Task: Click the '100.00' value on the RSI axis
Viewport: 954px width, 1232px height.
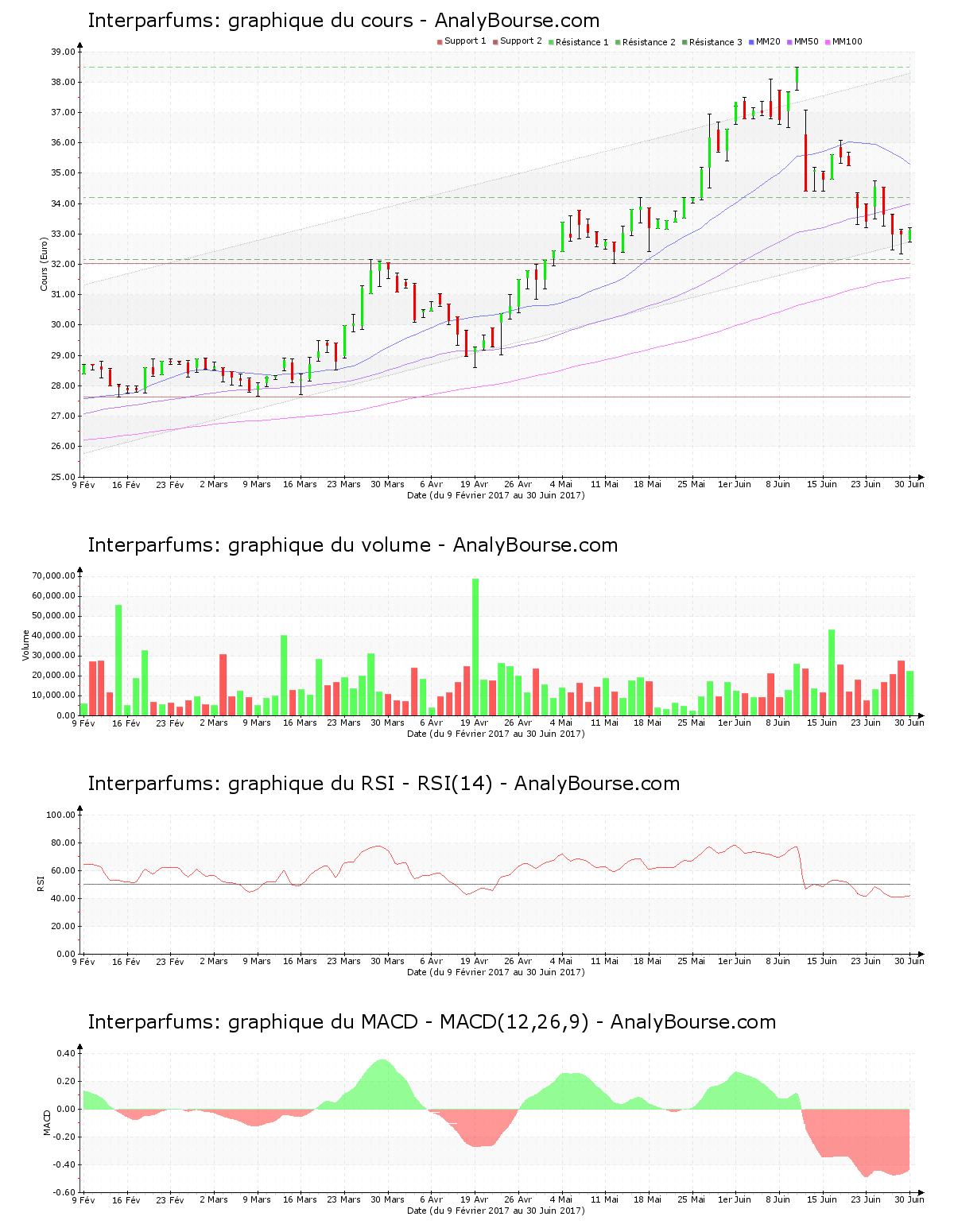Action: click(60, 815)
